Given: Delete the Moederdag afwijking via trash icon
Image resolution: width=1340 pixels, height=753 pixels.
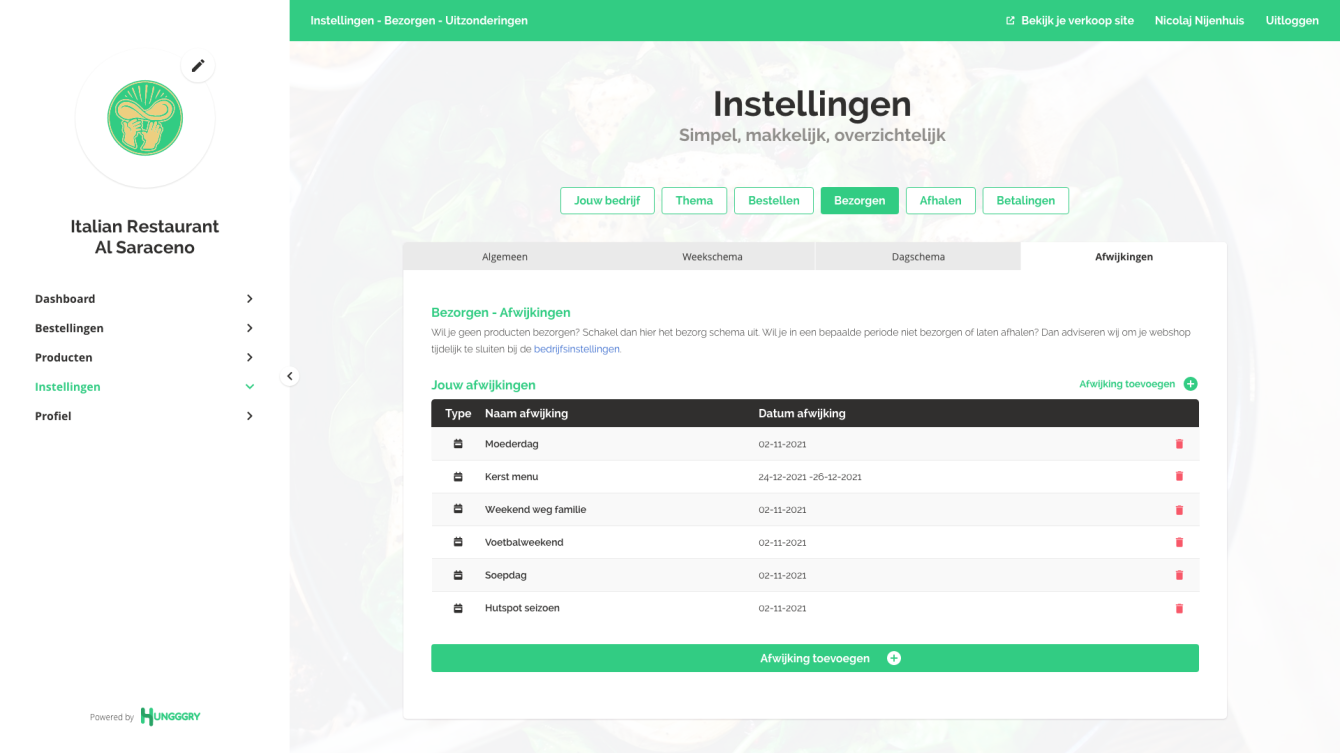Looking at the screenshot, I should pyautogui.click(x=1179, y=443).
